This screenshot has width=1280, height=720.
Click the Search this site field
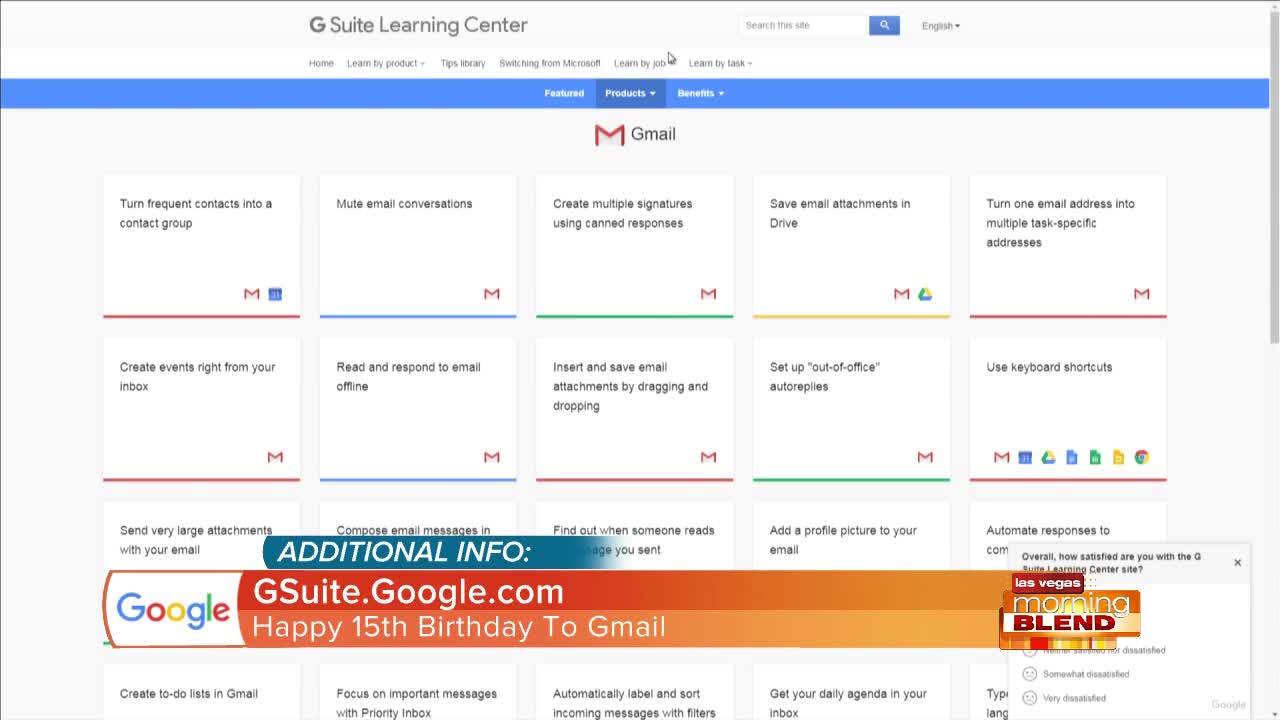pyautogui.click(x=803, y=25)
